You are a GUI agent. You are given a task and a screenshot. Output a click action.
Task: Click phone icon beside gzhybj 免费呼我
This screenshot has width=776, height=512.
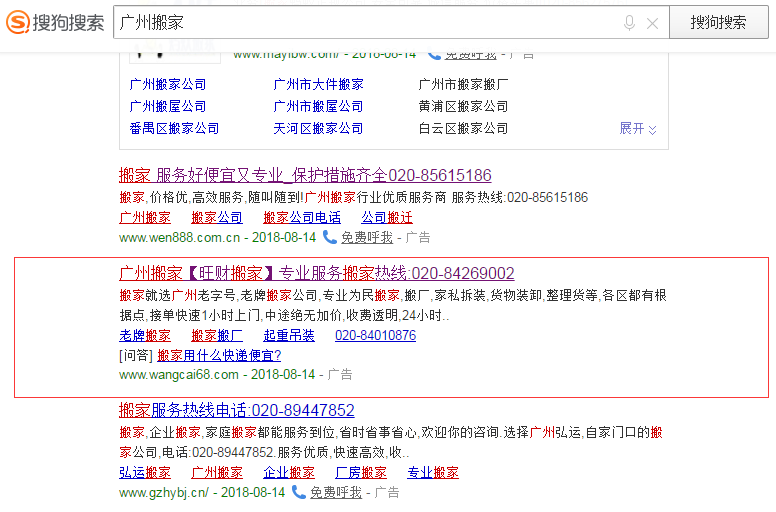[298, 492]
